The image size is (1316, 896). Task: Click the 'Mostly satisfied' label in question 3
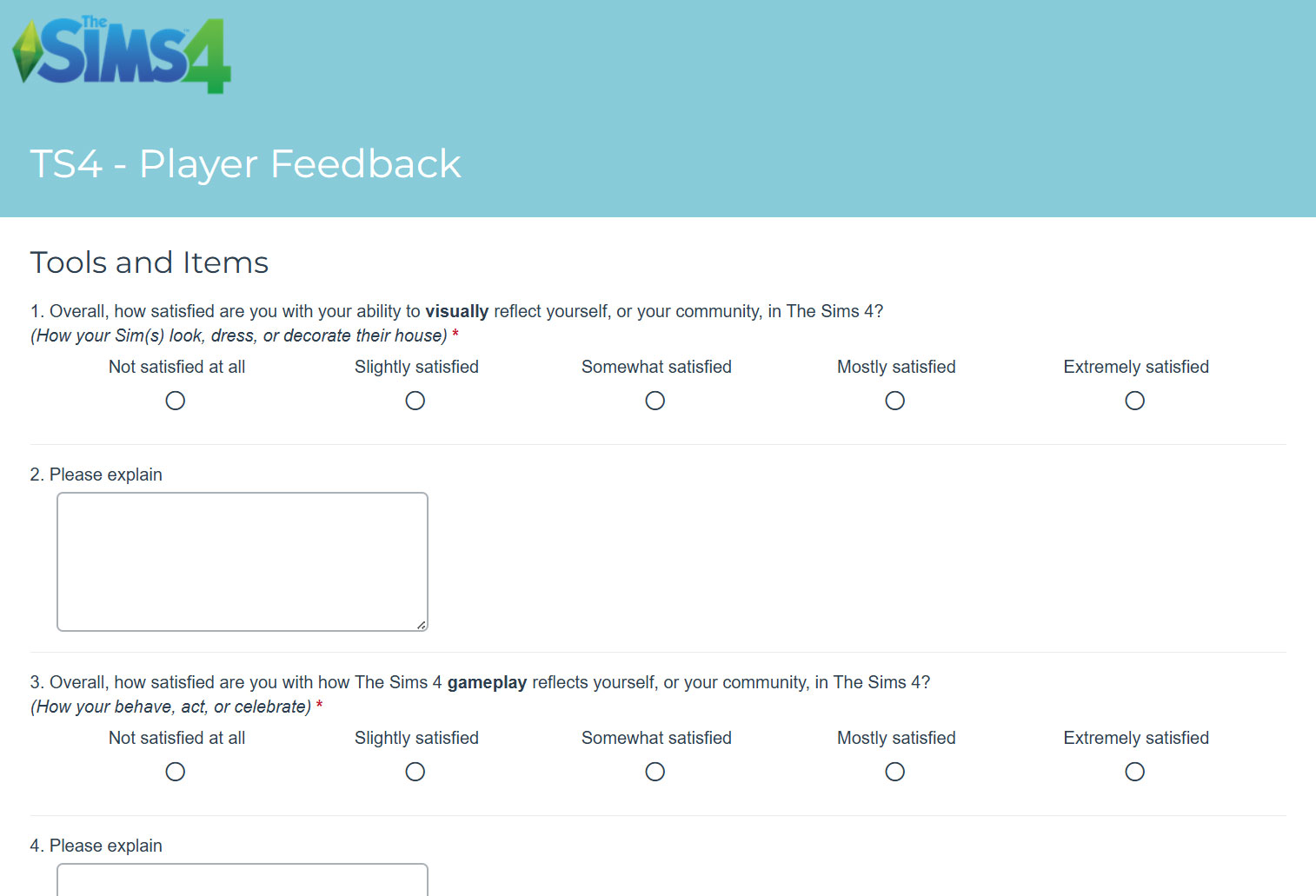click(896, 738)
